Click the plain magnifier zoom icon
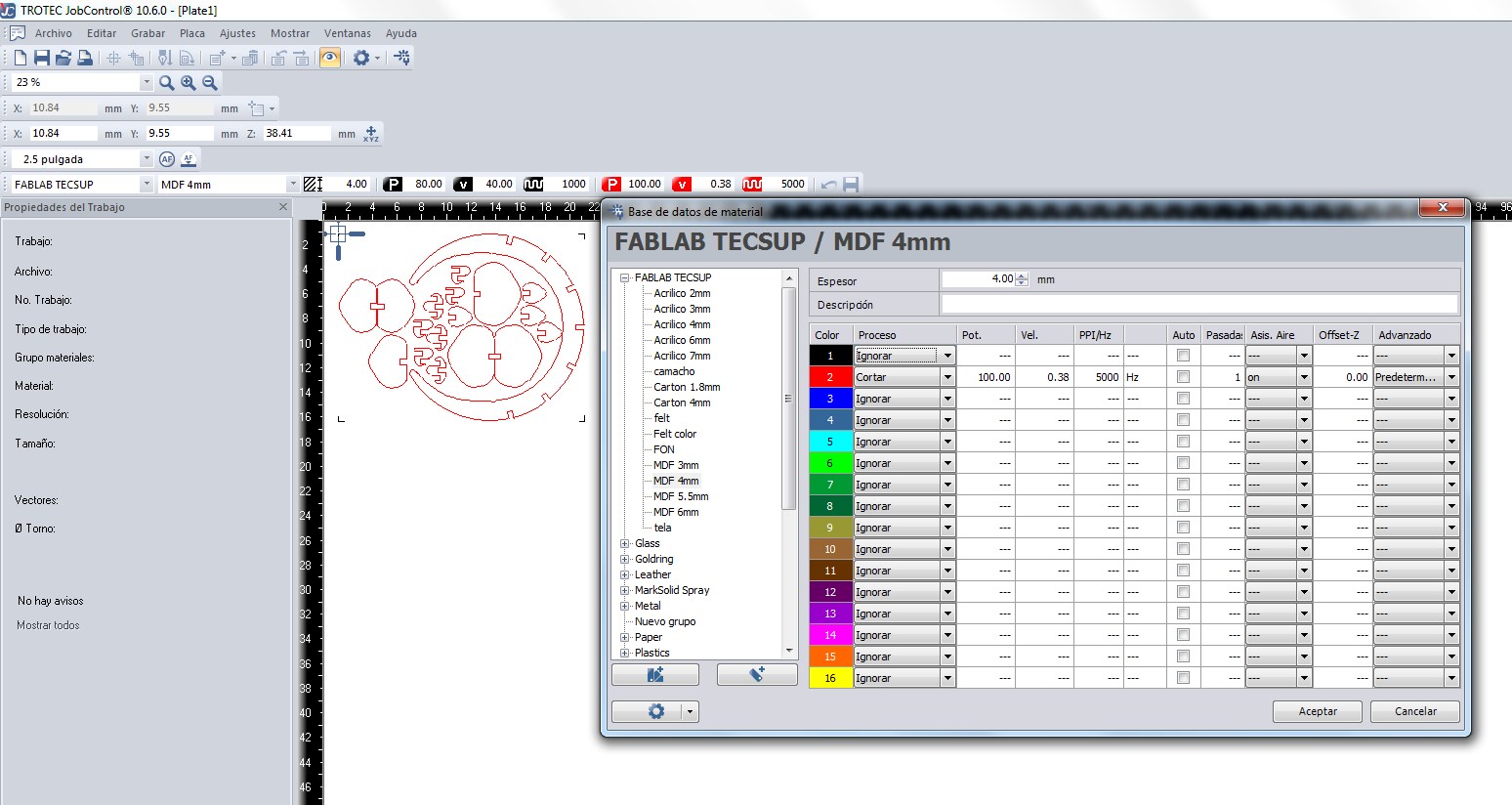This screenshot has height=805, width=1512. tap(167, 83)
